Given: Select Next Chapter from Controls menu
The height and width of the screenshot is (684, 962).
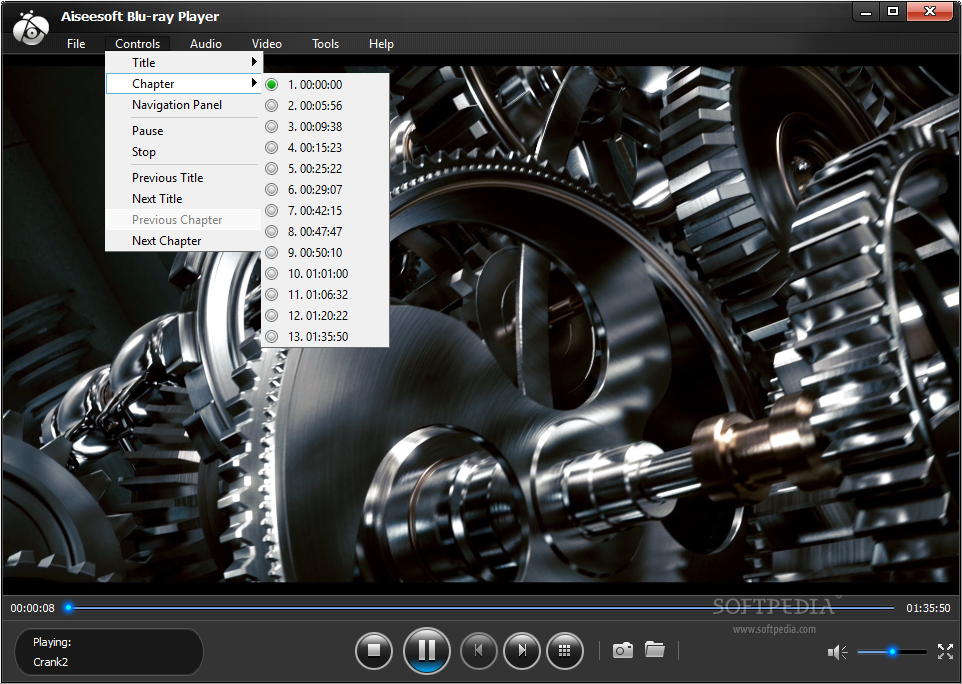Looking at the screenshot, I should 166,240.
